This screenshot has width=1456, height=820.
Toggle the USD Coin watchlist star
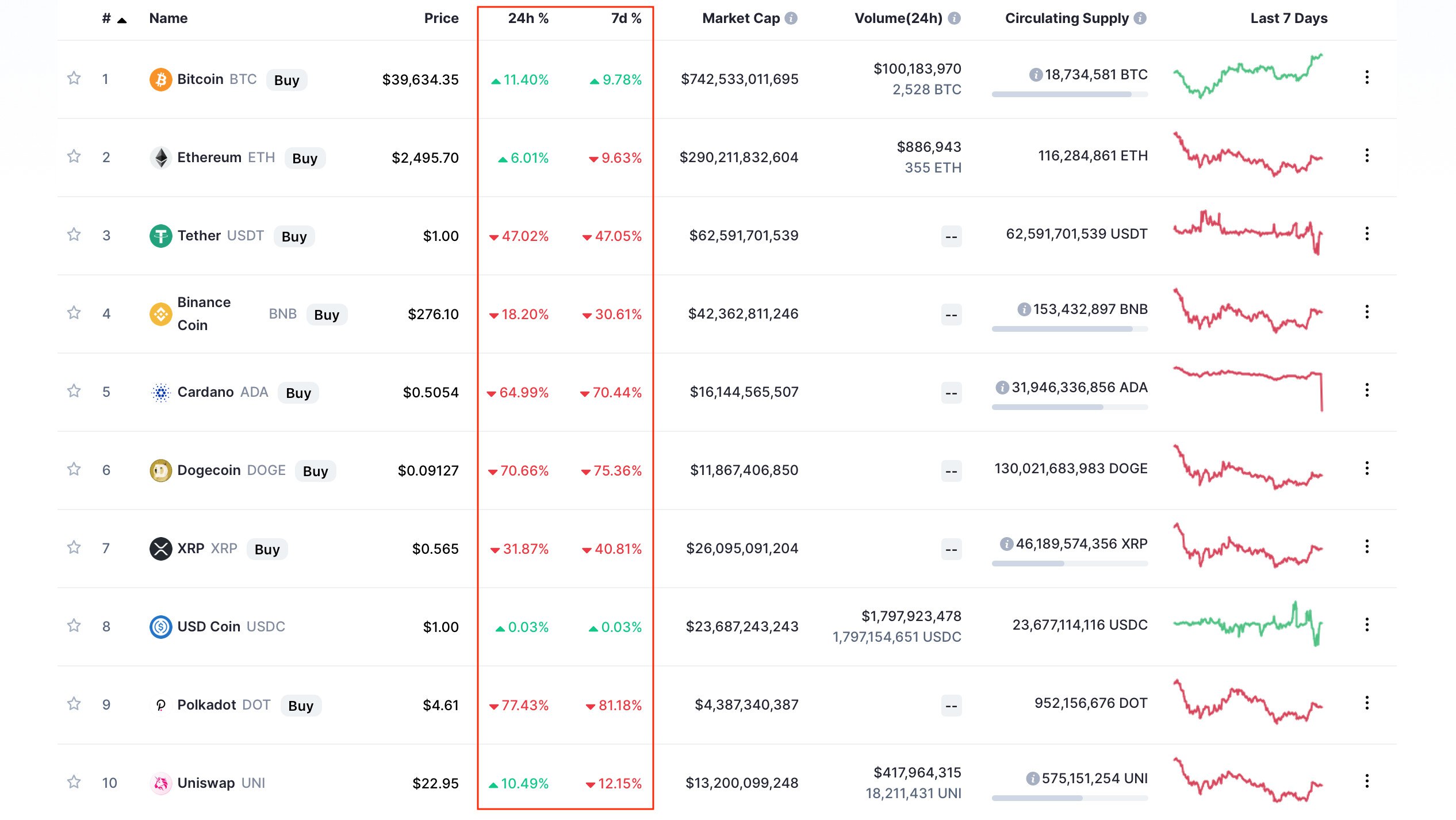pos(74,625)
